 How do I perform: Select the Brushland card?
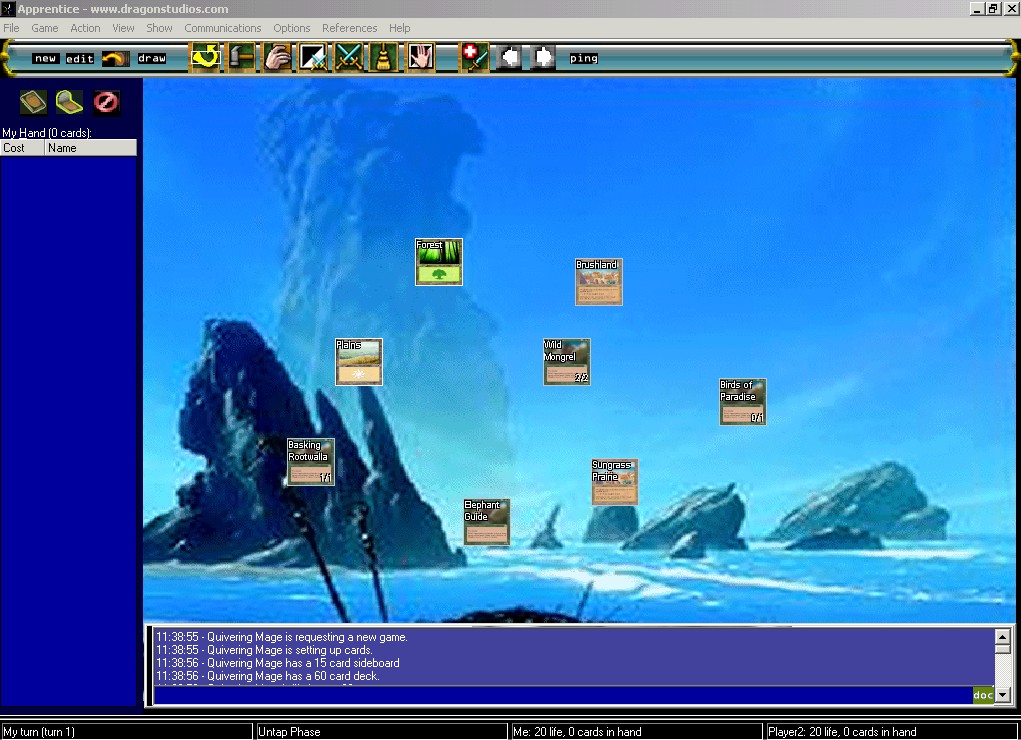tap(599, 282)
